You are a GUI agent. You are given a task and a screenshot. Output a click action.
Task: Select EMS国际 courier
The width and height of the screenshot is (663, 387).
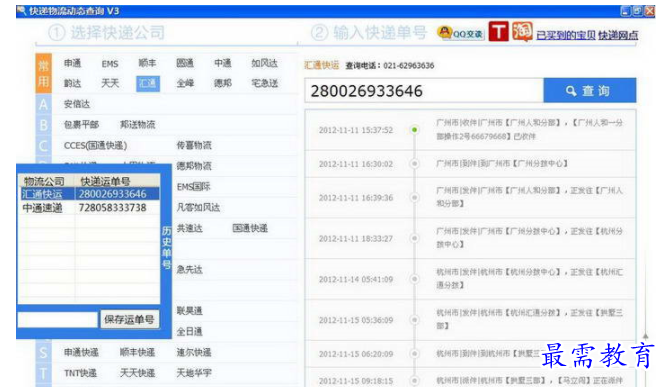click(193, 187)
